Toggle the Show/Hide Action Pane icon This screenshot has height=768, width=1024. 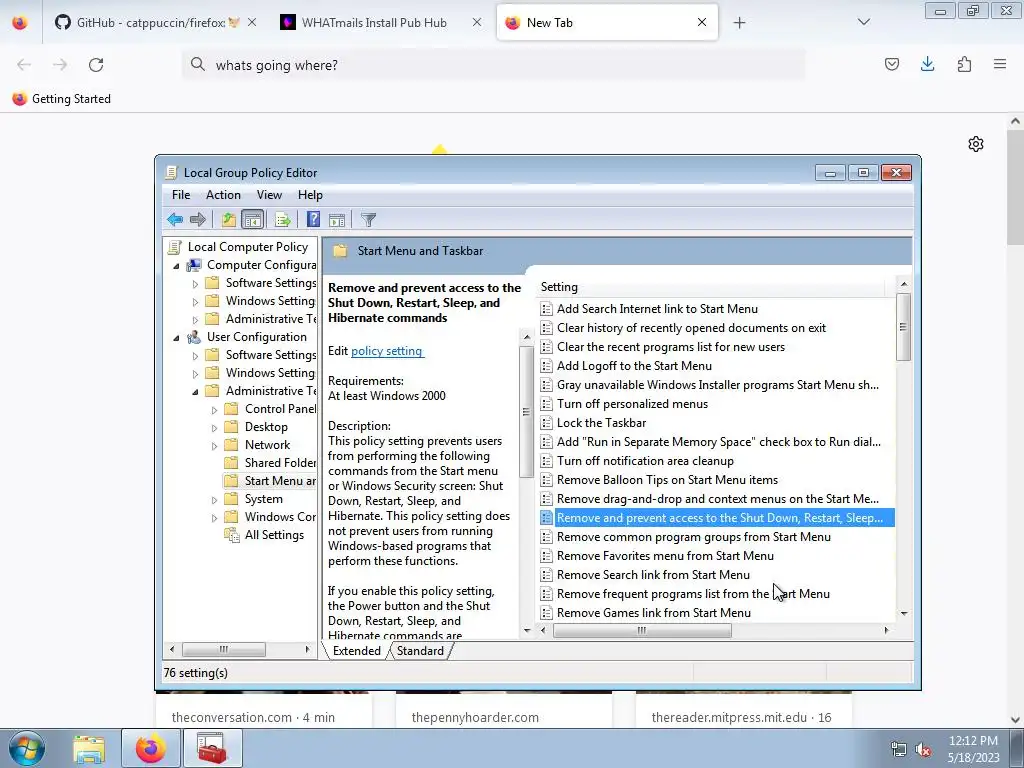click(337, 219)
